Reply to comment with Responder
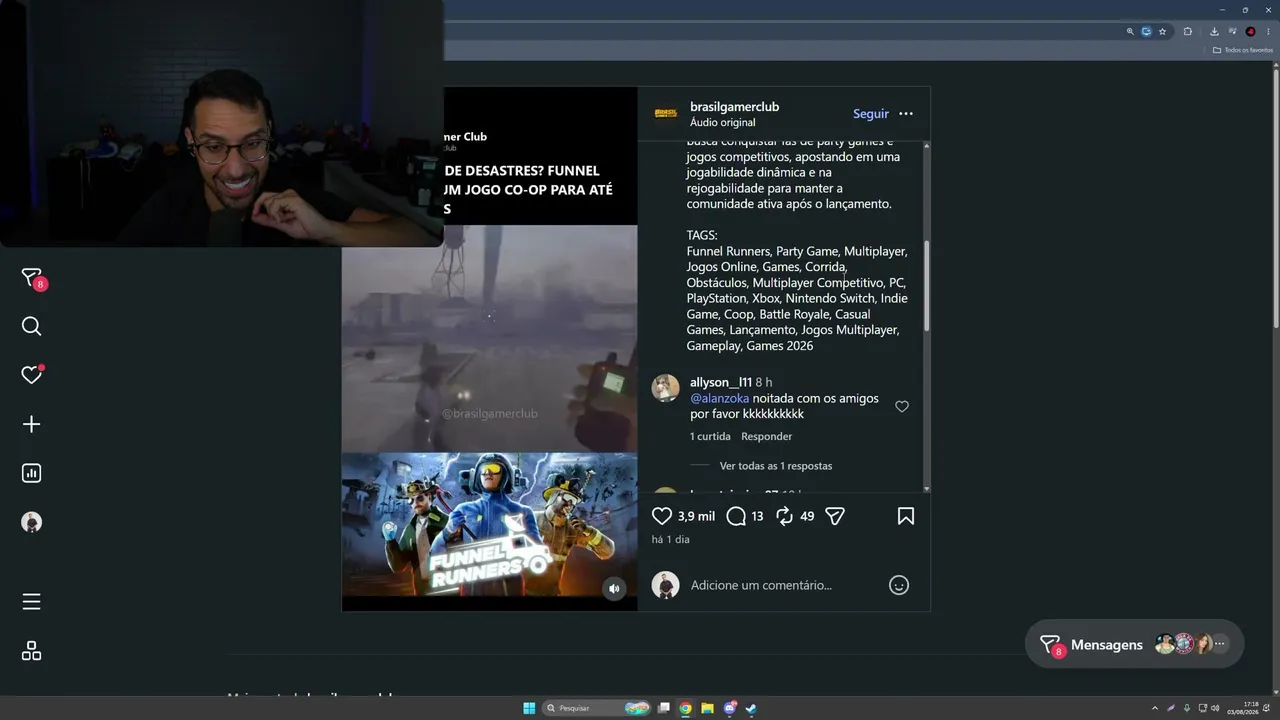The width and height of the screenshot is (1280, 720). point(766,436)
